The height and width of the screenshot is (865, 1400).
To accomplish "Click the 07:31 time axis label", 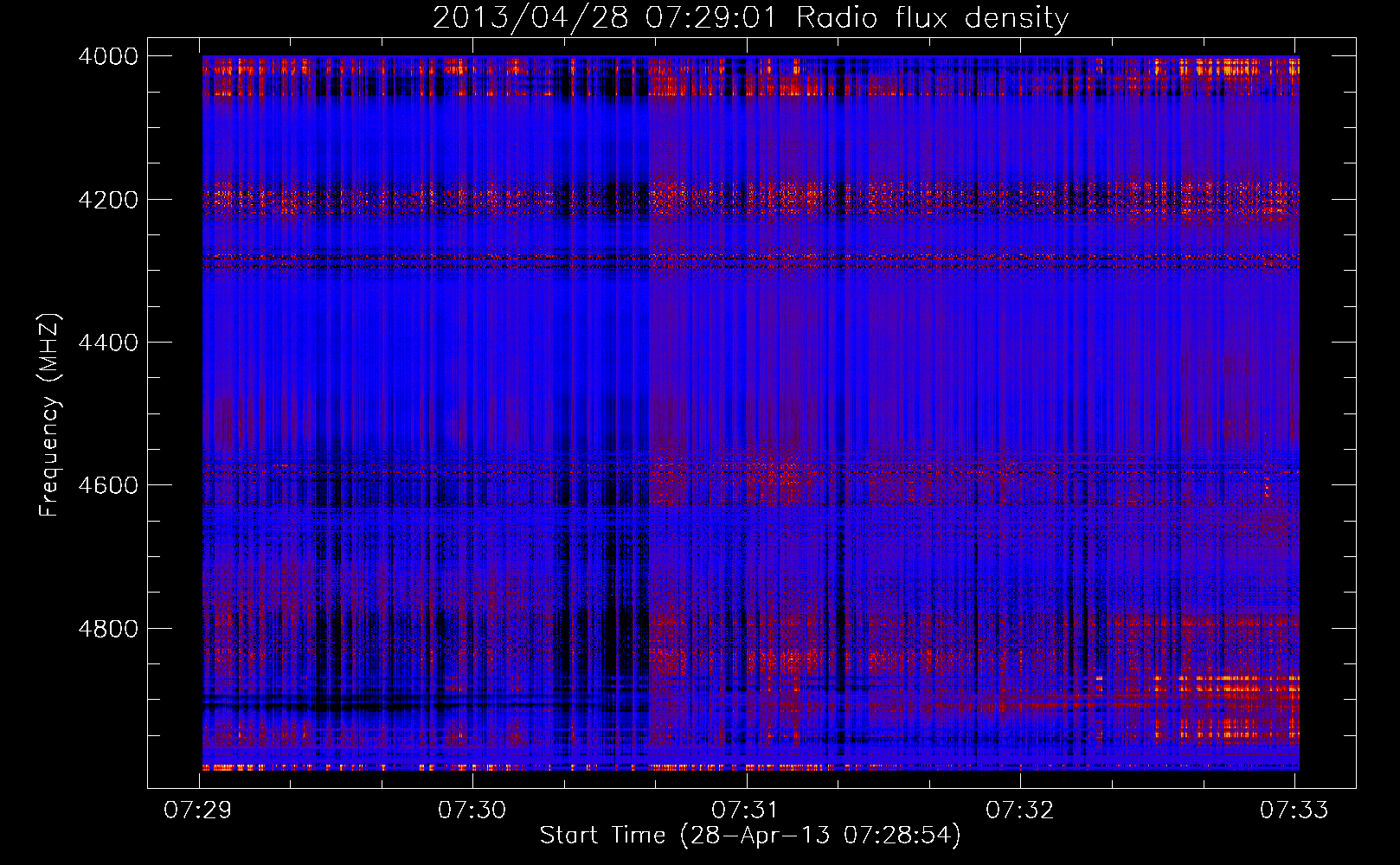I will [x=746, y=811].
